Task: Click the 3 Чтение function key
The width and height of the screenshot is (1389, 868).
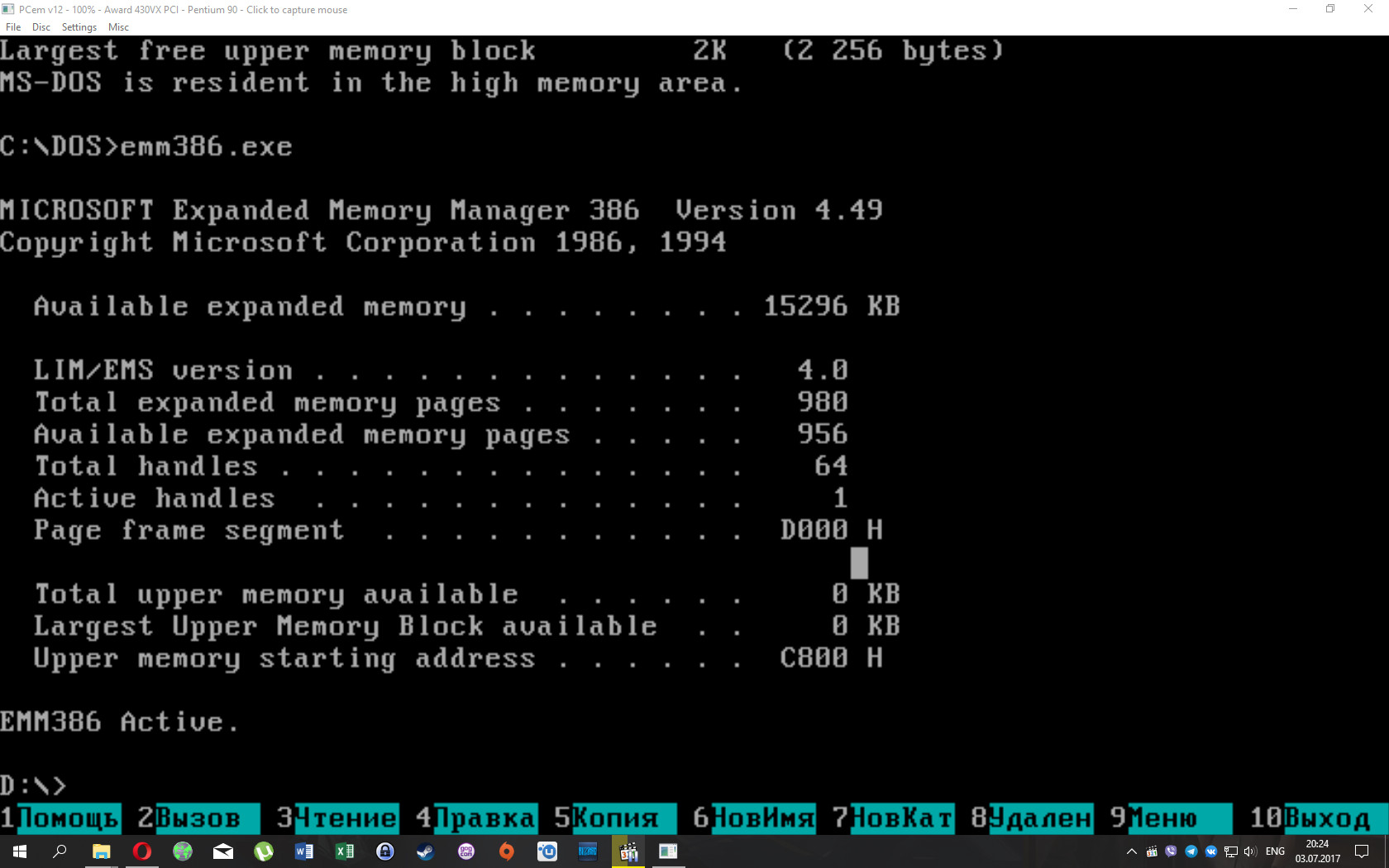Action: pyautogui.click(x=337, y=818)
